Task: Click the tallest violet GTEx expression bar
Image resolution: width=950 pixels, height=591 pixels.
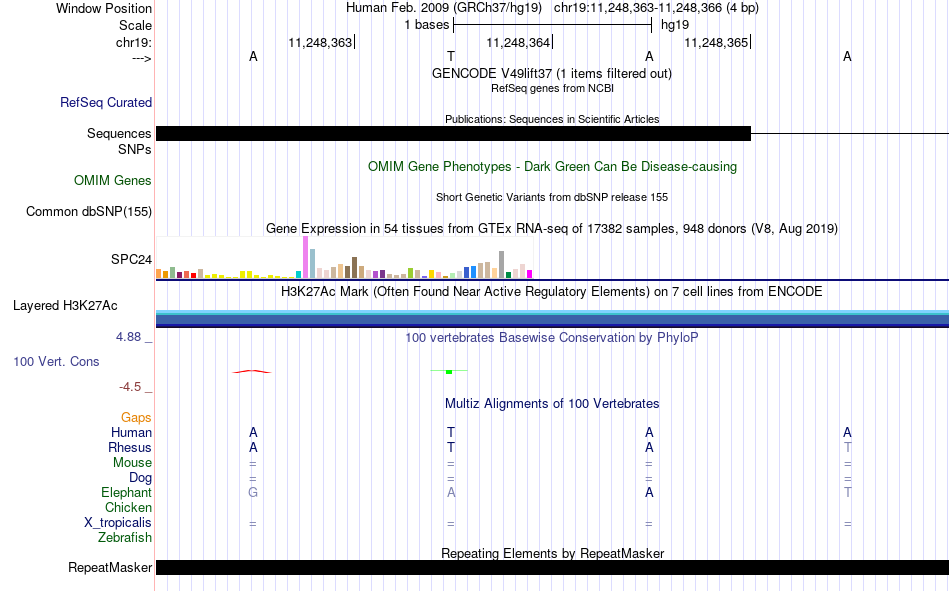Action: click(305, 258)
